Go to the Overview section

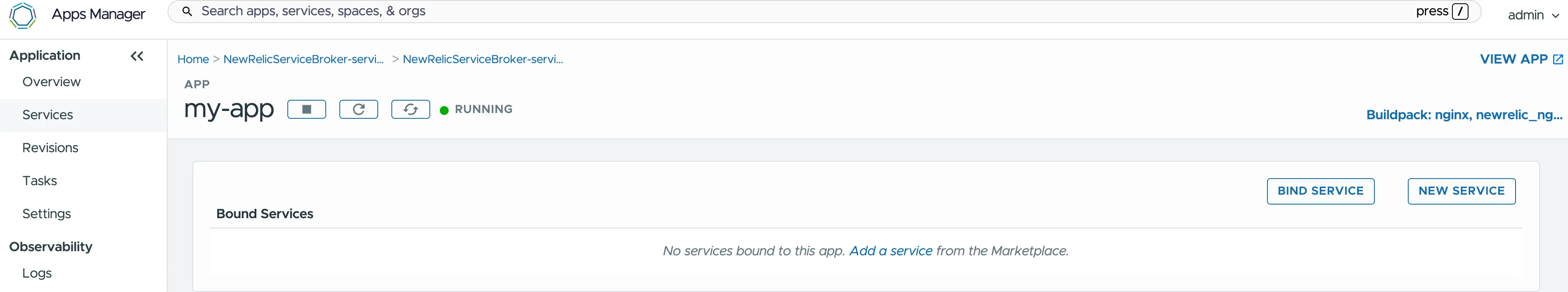tap(51, 82)
